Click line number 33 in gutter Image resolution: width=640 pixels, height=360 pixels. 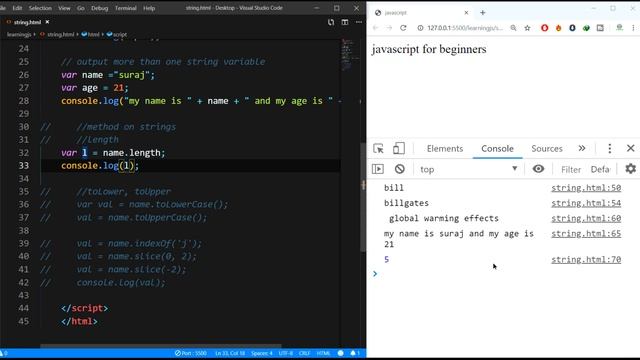(x=24, y=166)
